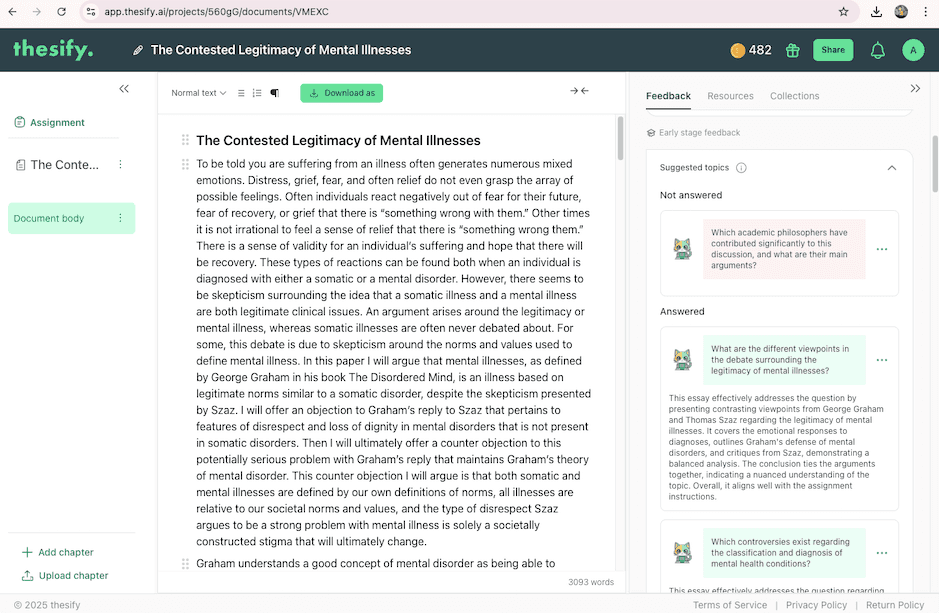
Task: Click the coin counter showing 482
Action: 750,49
